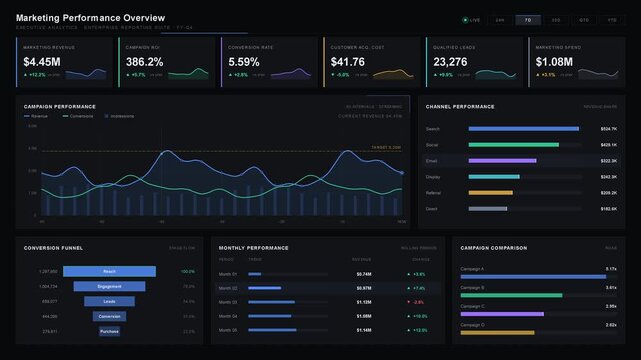641x360 pixels.
Task: Click the Purchase funnel stage
Action: [x=109, y=331]
